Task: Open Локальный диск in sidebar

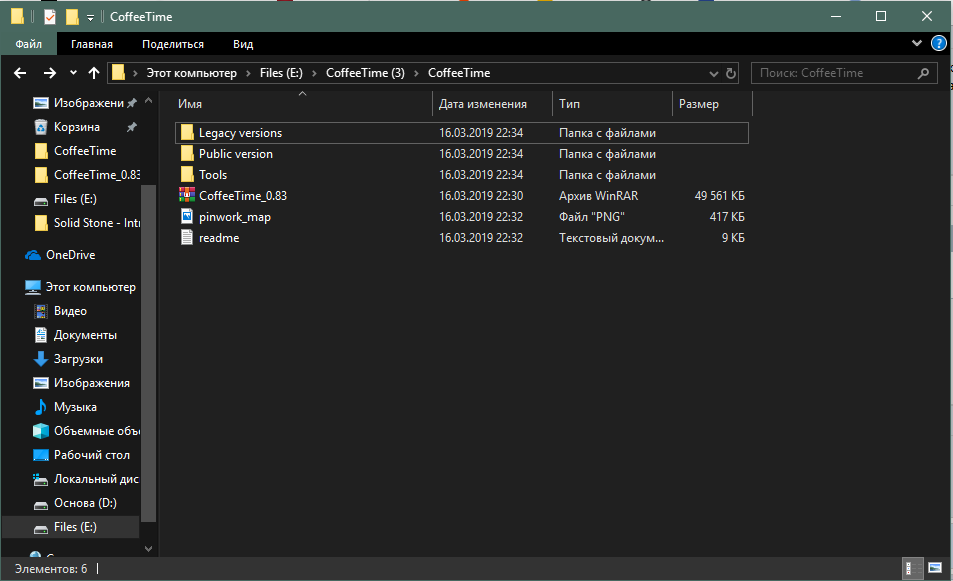Action: 86,479
